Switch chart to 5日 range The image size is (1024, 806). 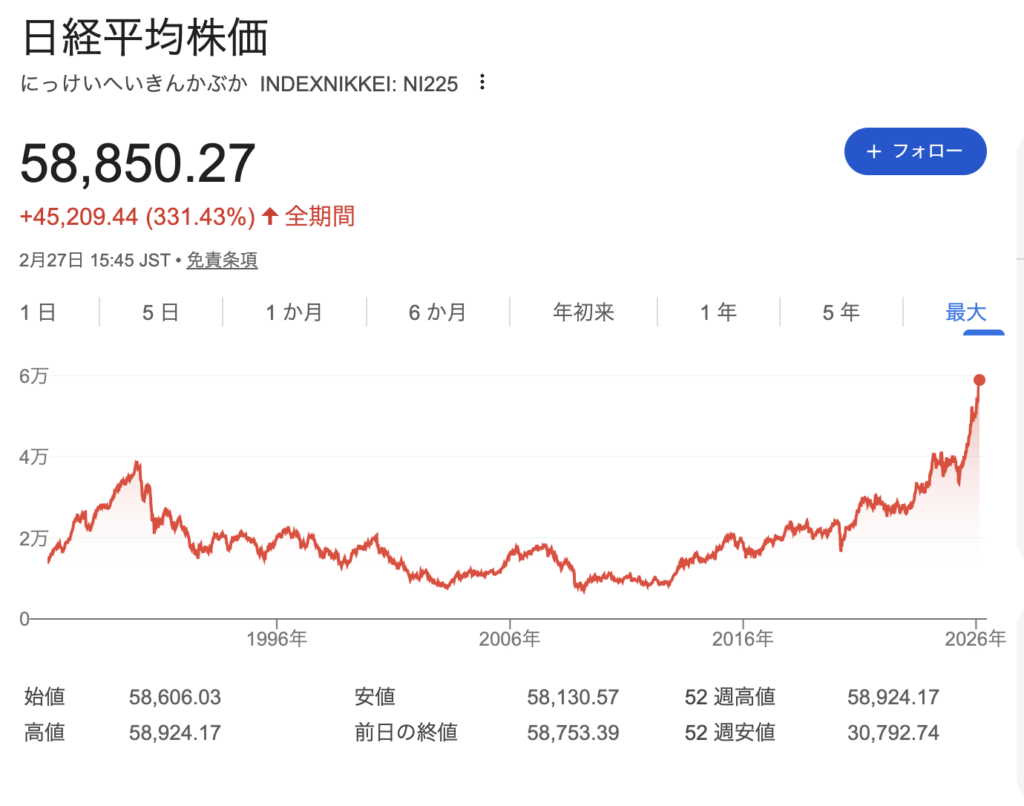coord(160,312)
